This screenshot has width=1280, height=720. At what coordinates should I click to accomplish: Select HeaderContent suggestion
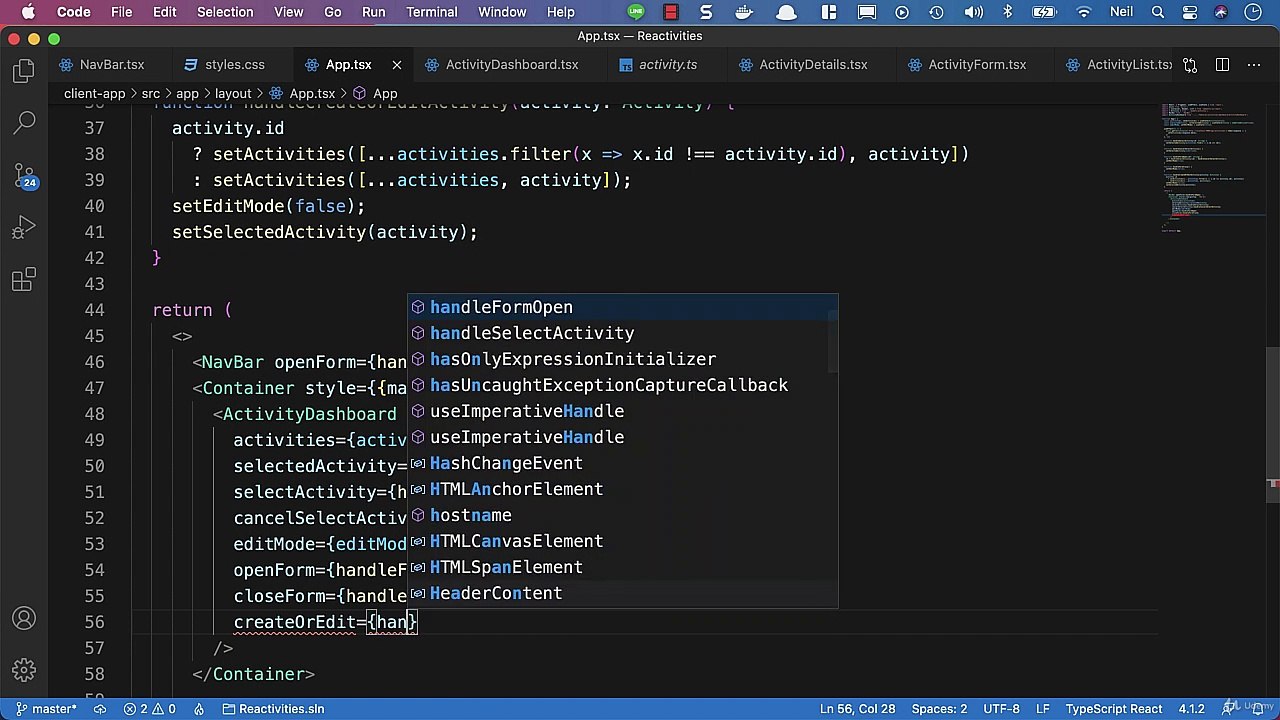coord(622,593)
